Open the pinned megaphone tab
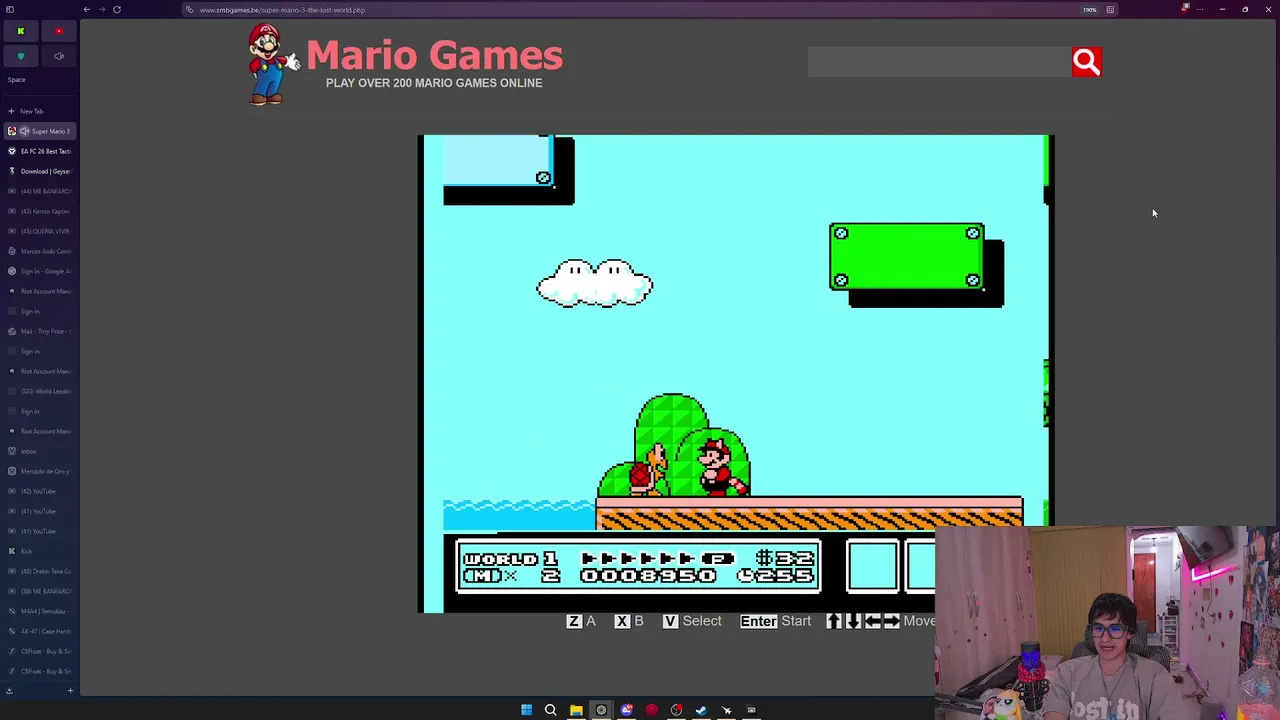 pyautogui.click(x=59, y=56)
